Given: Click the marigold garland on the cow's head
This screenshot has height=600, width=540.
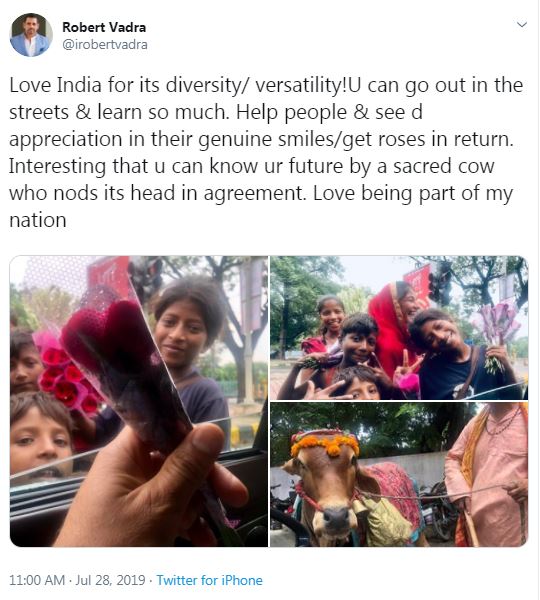Looking at the screenshot, I should click(325, 443).
